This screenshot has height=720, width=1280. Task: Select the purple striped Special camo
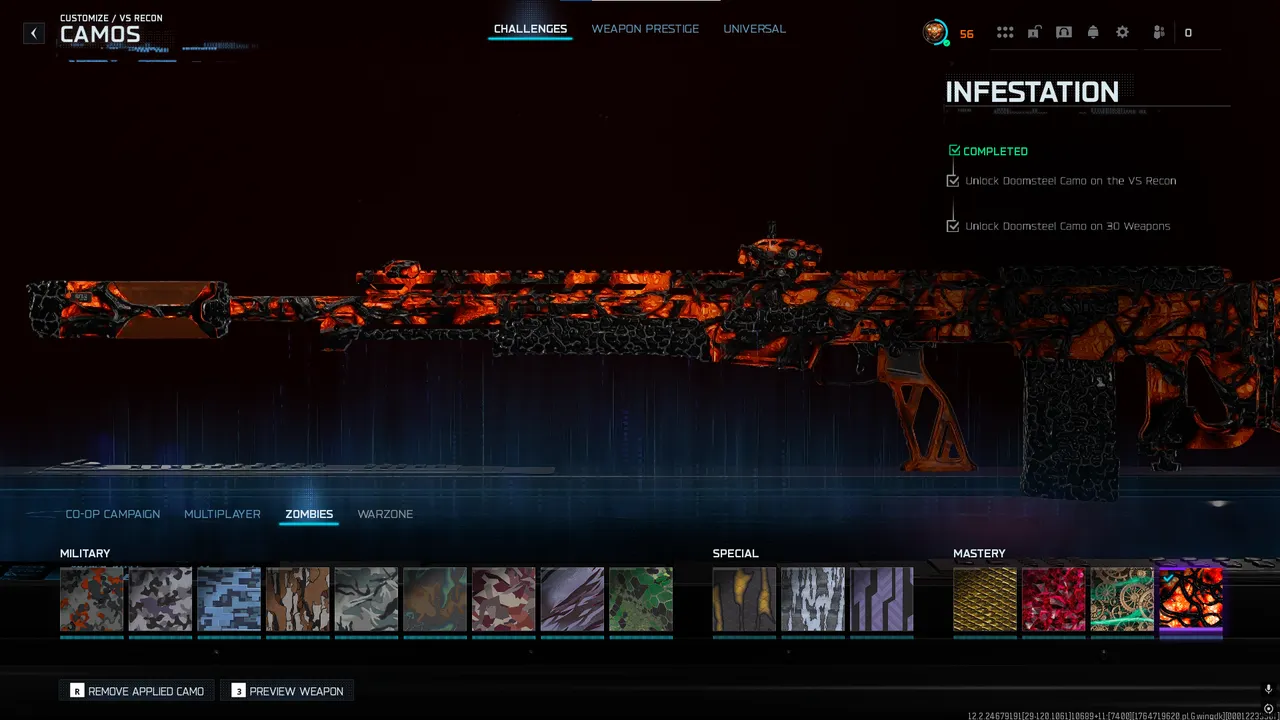(882, 600)
